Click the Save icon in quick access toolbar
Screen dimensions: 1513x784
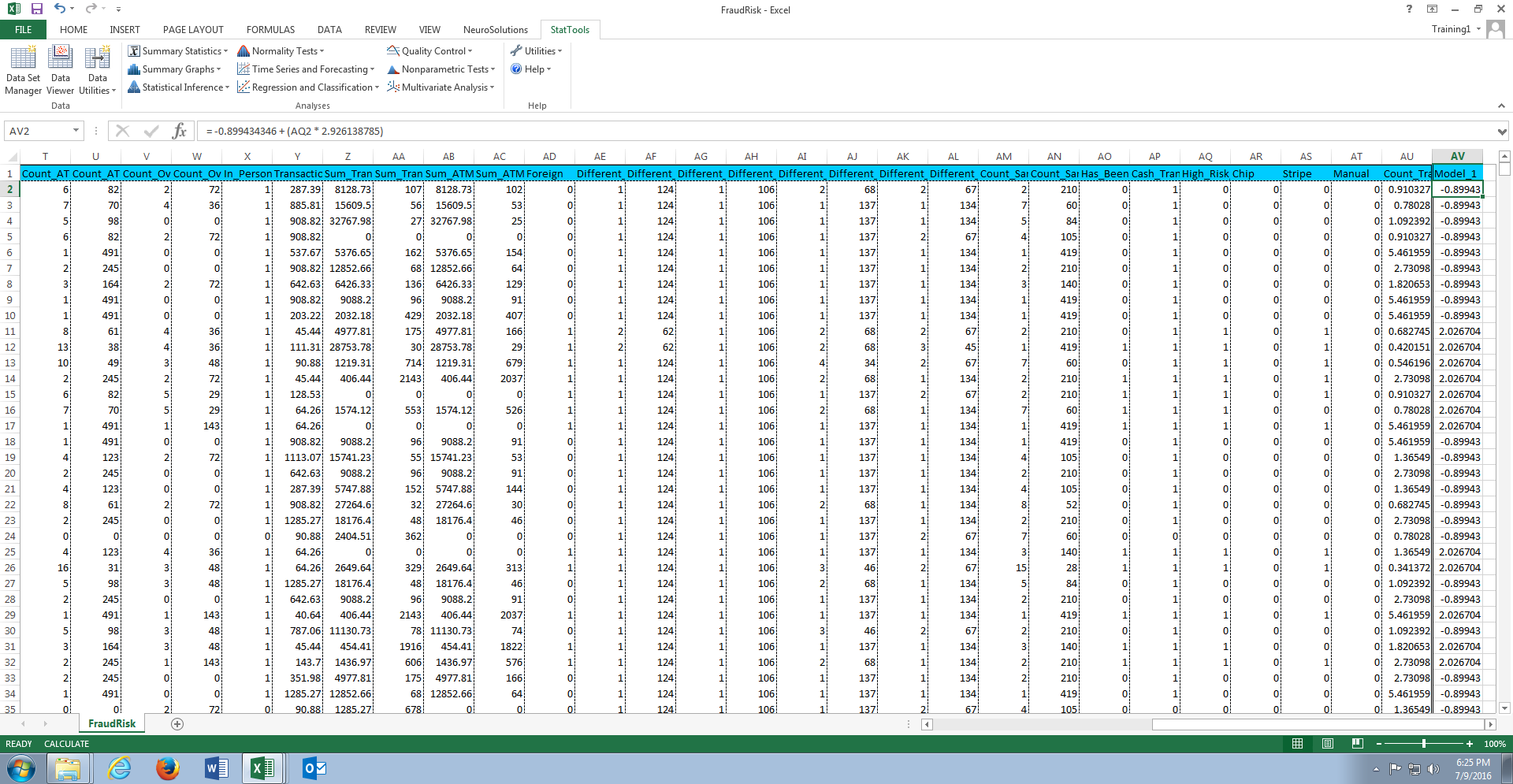pos(37,9)
